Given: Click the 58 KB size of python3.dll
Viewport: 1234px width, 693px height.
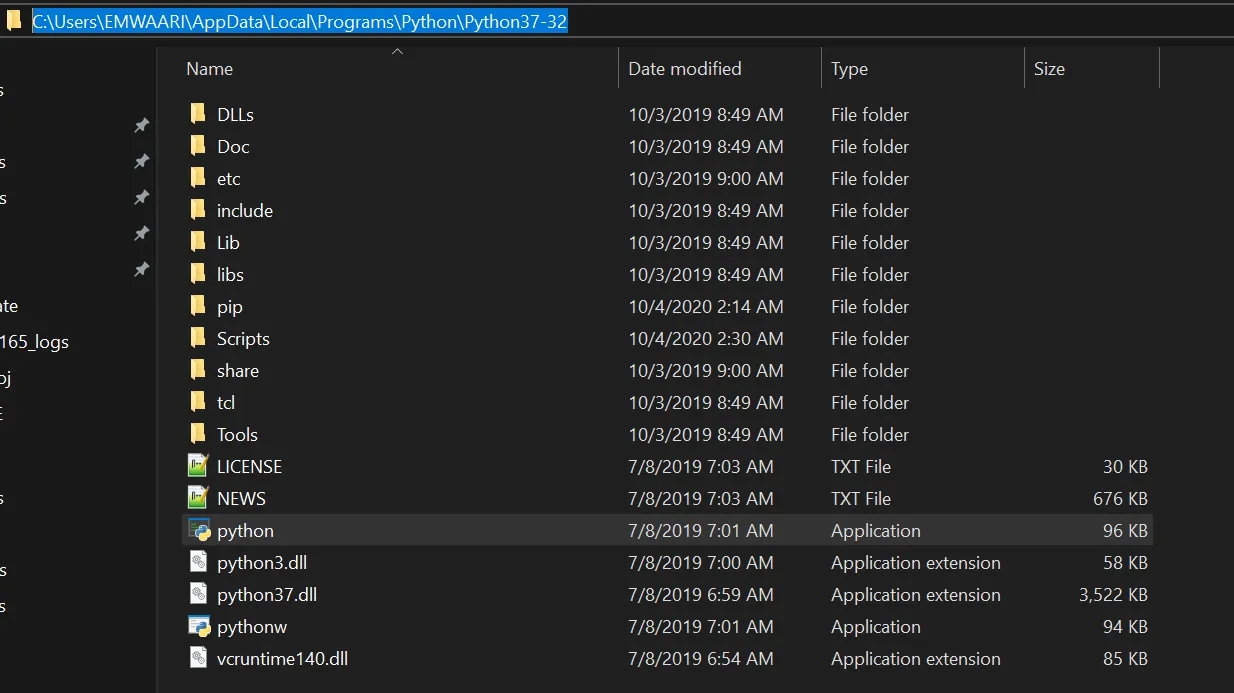Looking at the screenshot, I should pyautogui.click(x=1125, y=563).
